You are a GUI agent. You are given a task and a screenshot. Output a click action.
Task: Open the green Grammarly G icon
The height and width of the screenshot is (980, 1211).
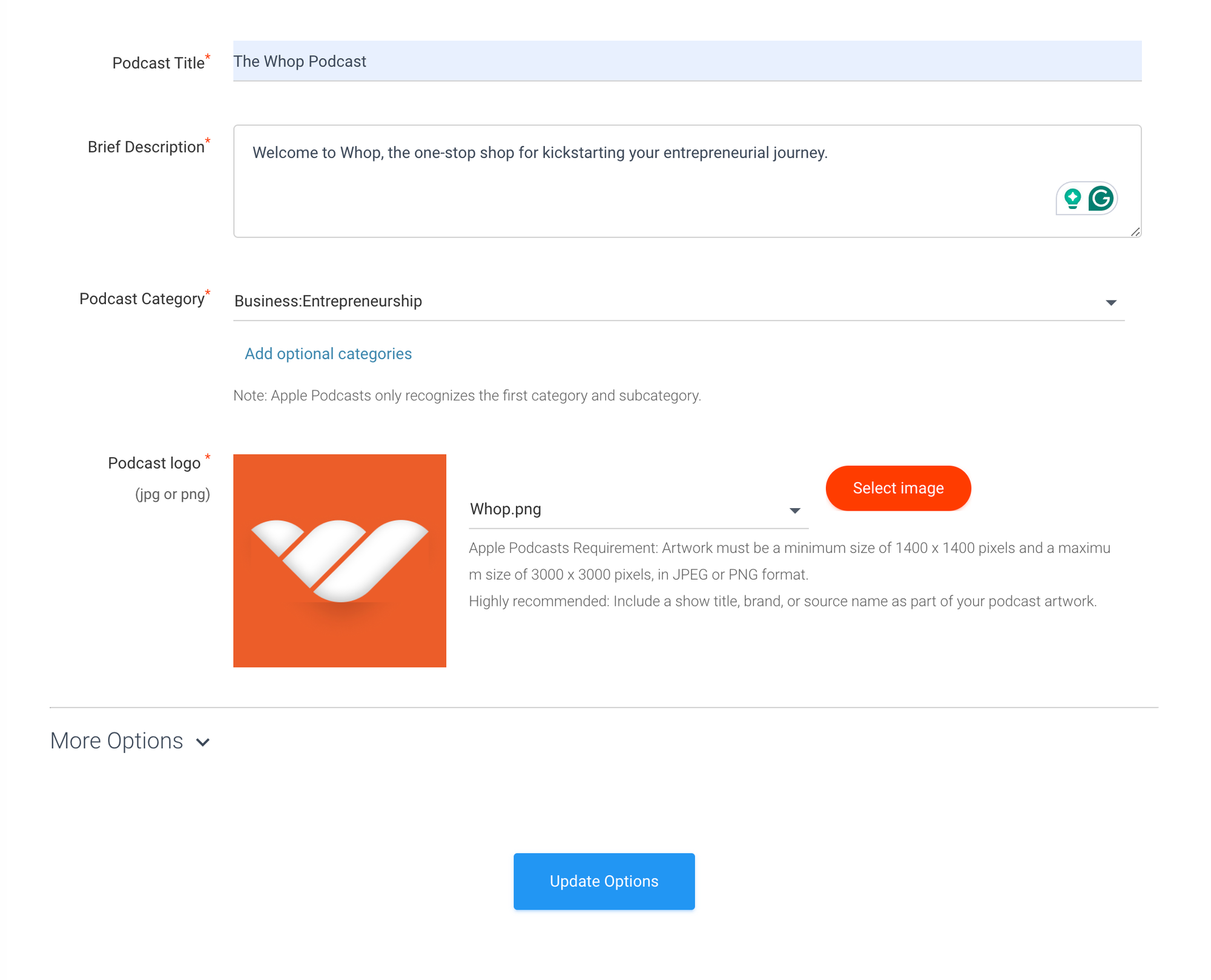1101,198
